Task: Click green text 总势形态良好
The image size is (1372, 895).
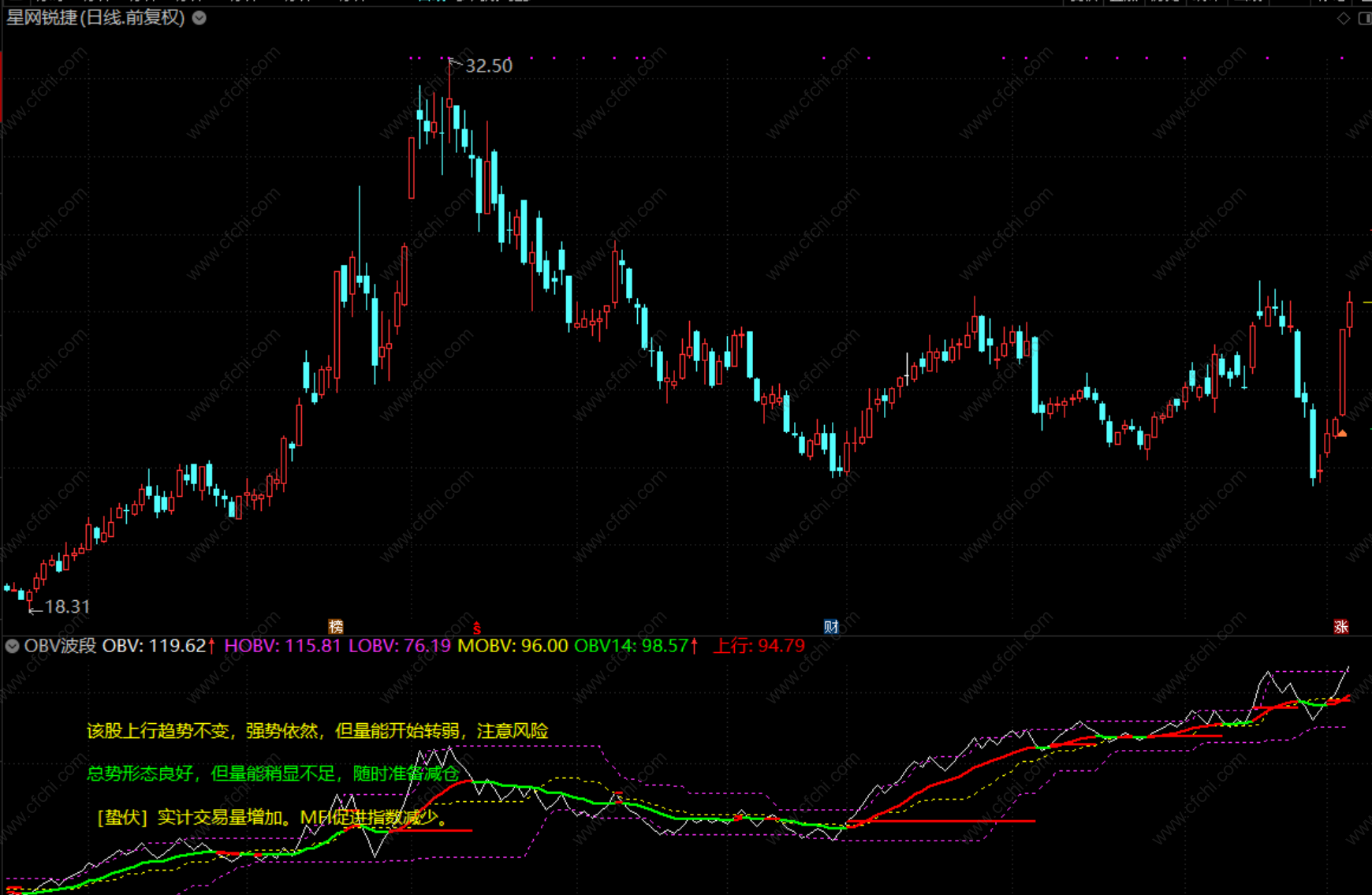Action: (x=140, y=774)
